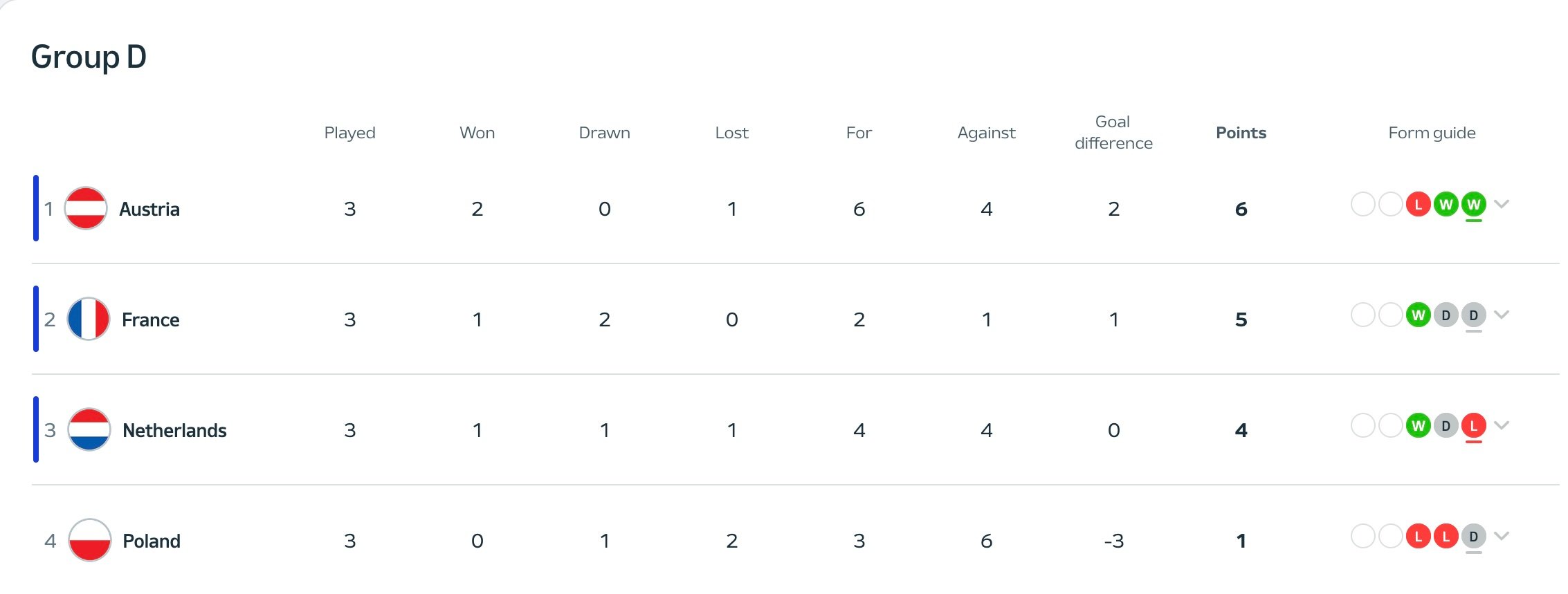Open the Austria team link

tap(149, 209)
